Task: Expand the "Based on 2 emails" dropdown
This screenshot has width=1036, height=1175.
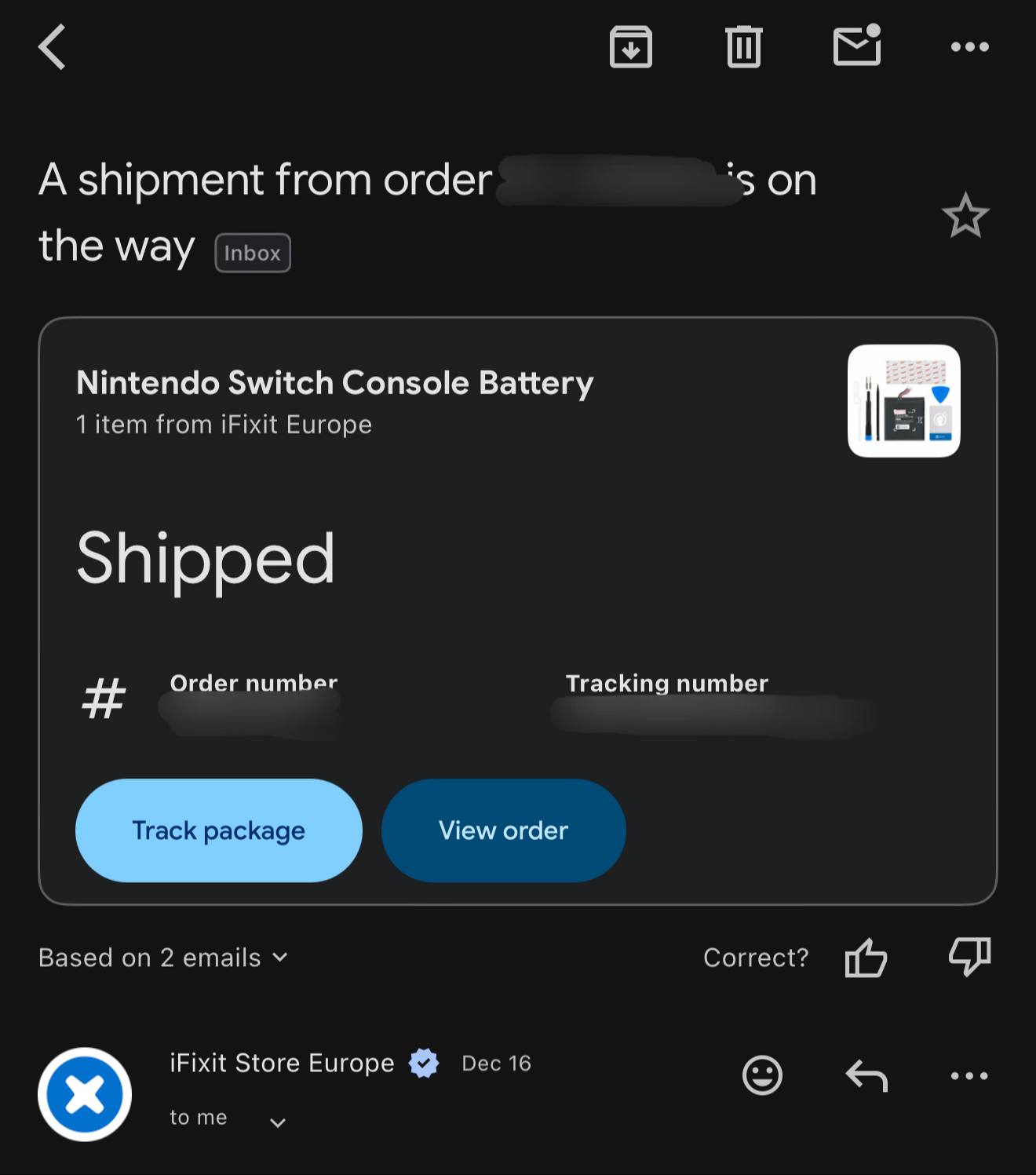Action: click(x=164, y=958)
